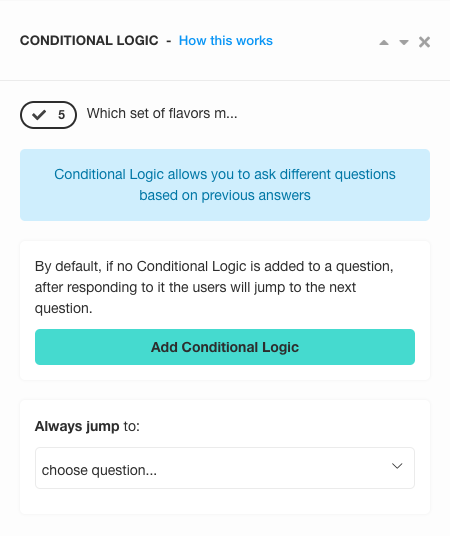The width and height of the screenshot is (450, 536).
Task: Open the 'choose question...' dropdown
Action: (x=225, y=468)
